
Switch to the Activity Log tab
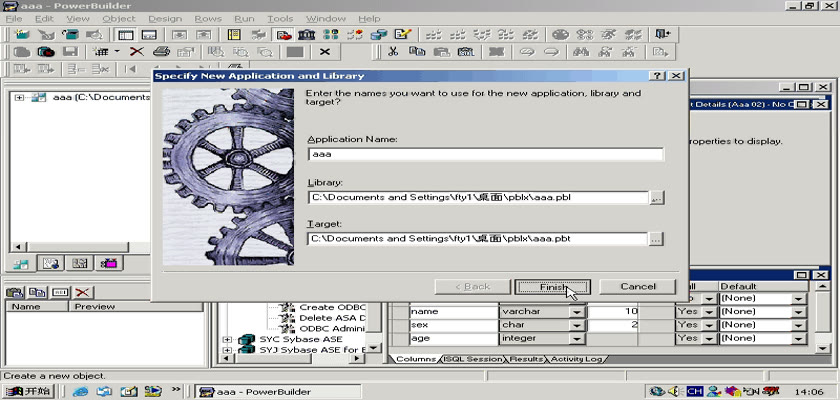[x=576, y=359]
